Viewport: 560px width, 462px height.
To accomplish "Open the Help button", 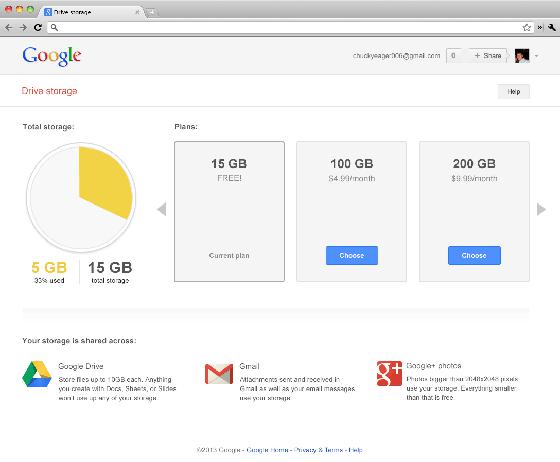I will (514, 92).
